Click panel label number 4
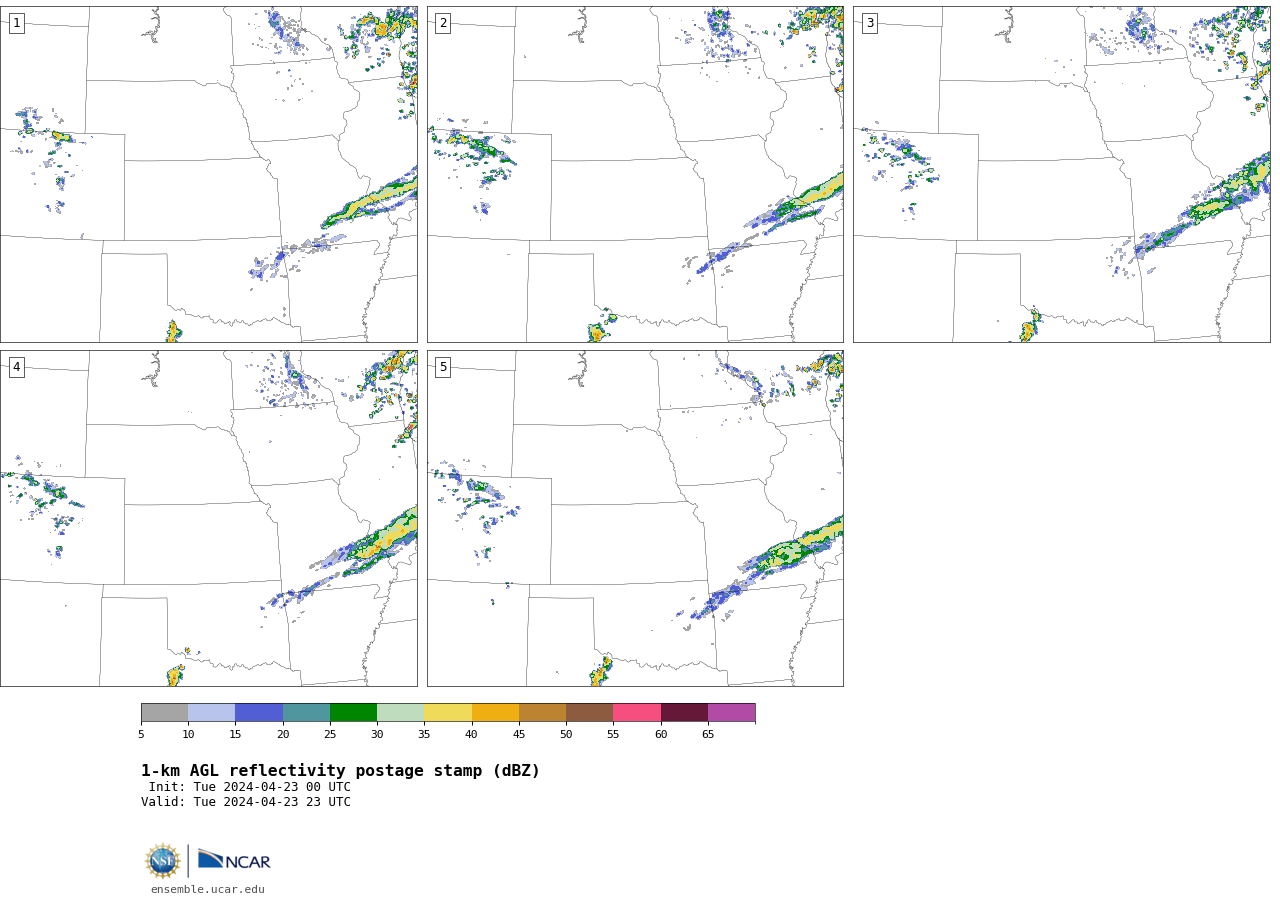The height and width of the screenshot is (901, 1280). (16, 367)
